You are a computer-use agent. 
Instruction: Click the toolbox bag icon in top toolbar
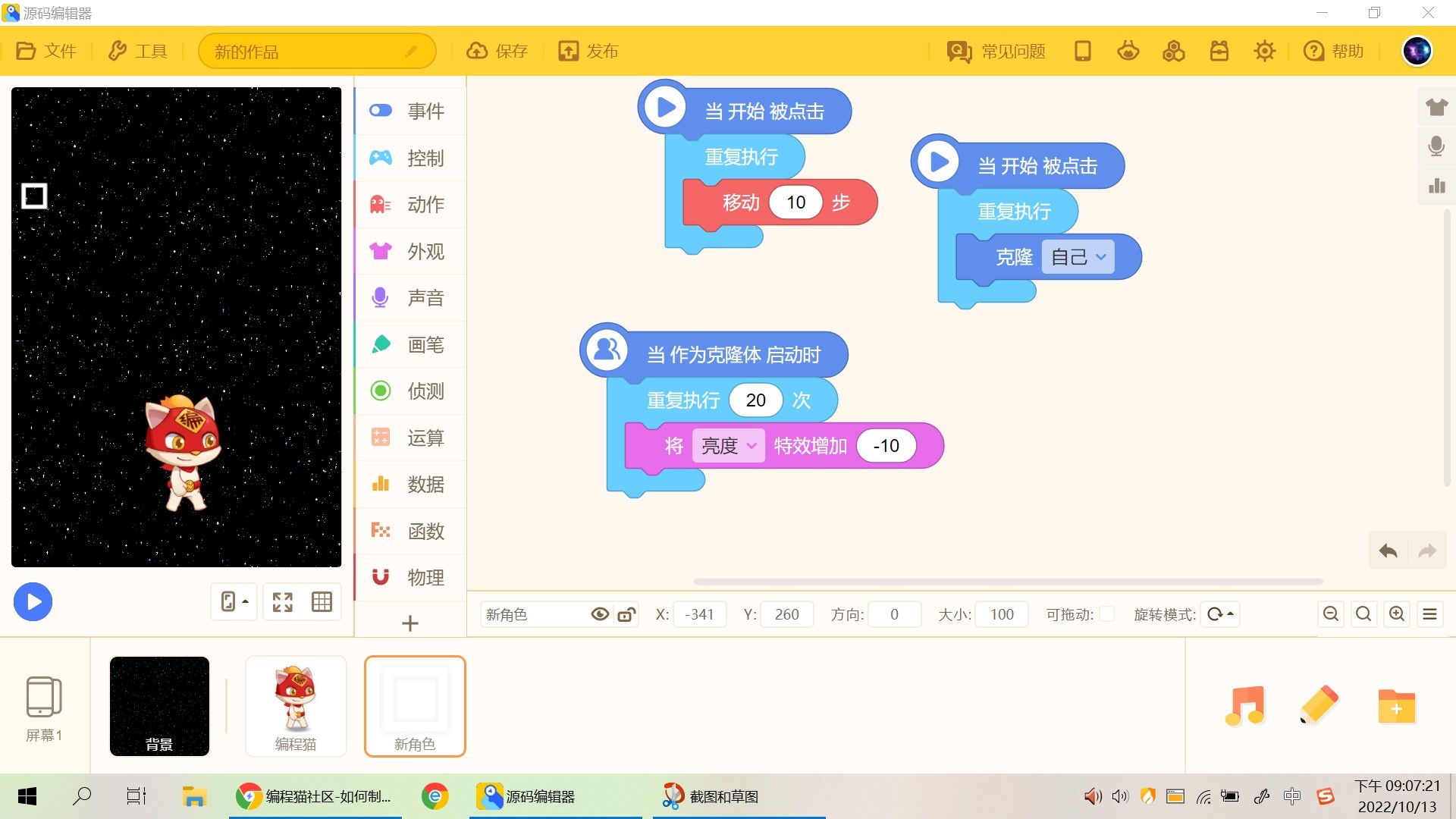(1219, 51)
